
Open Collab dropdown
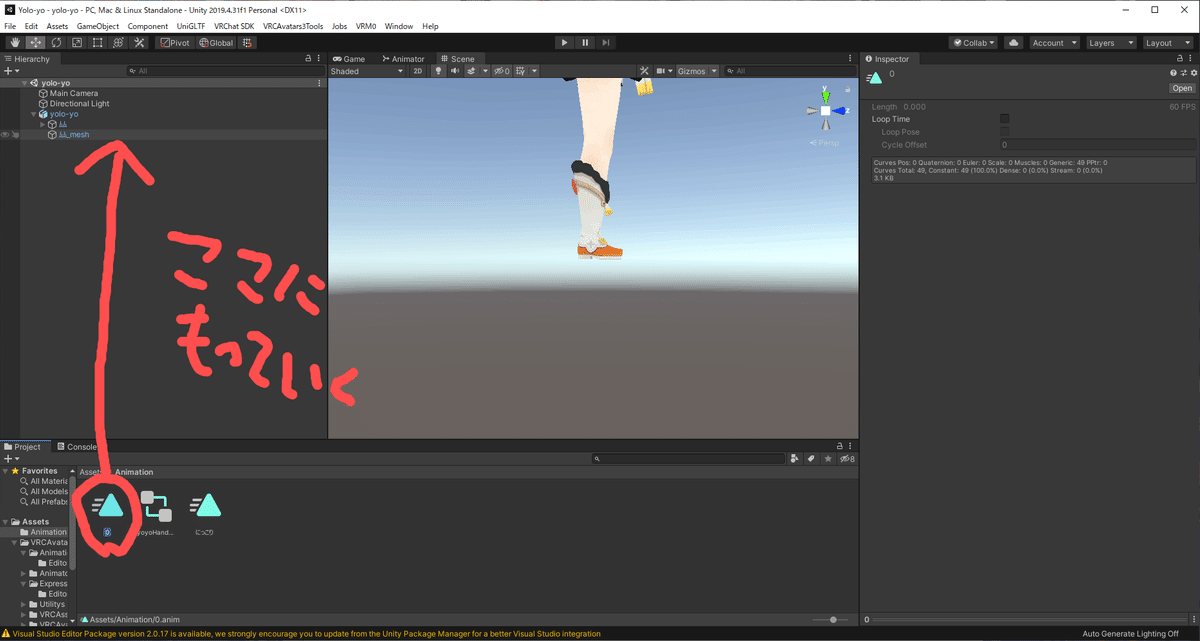point(973,43)
